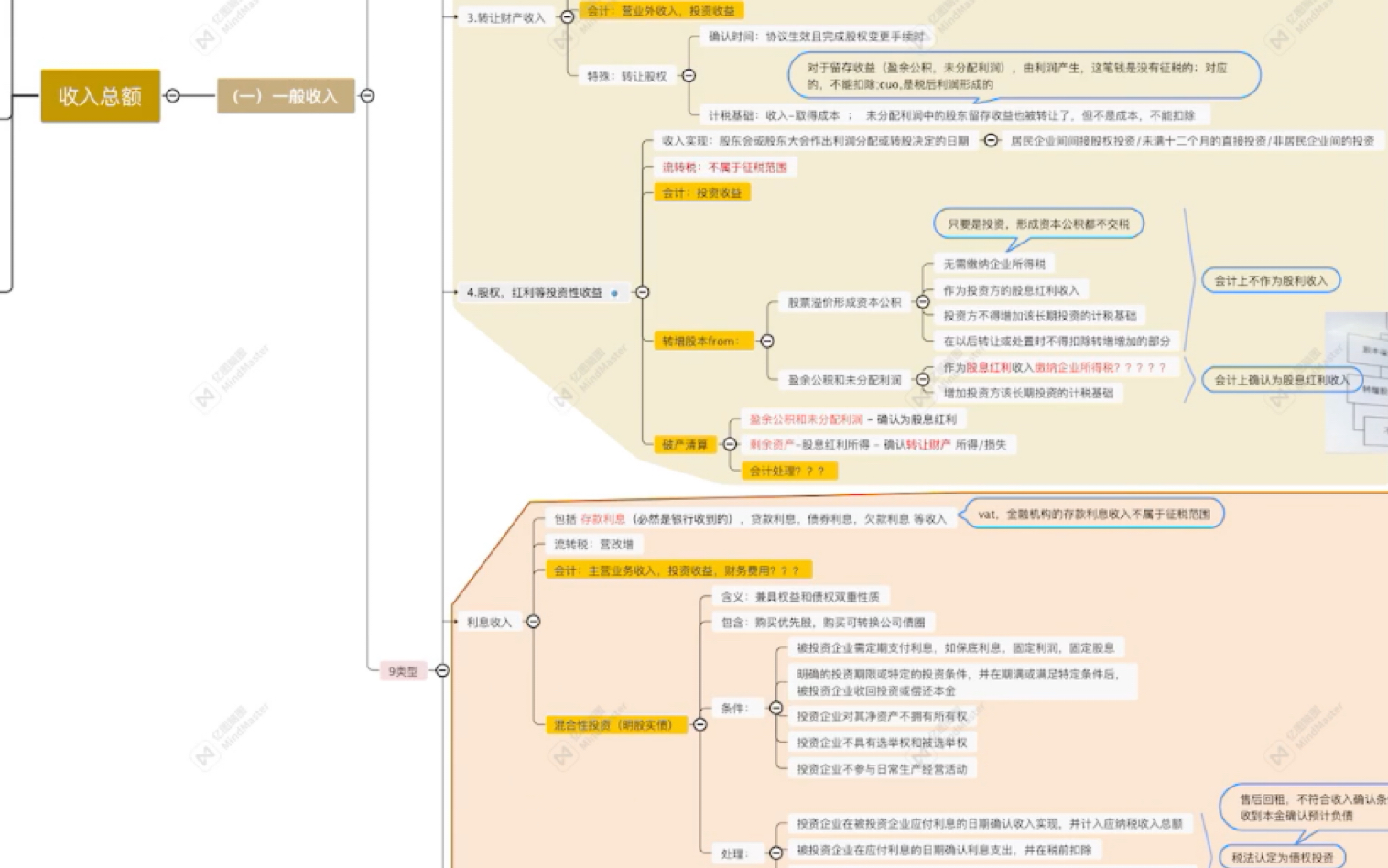The width and height of the screenshot is (1388, 868).
Task: Select the 剩余资产–股息红利所得 node
Action: (878, 445)
